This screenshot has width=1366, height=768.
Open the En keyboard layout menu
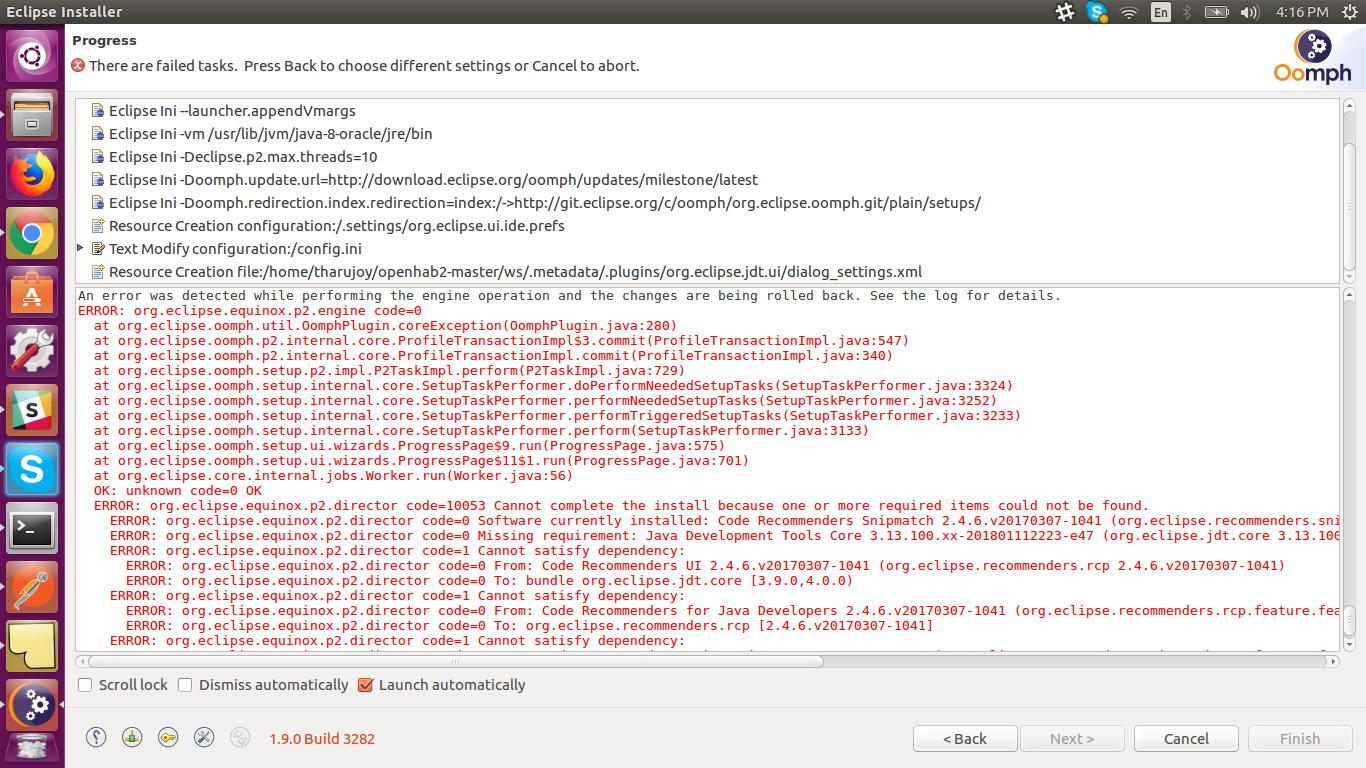[x=1161, y=12]
